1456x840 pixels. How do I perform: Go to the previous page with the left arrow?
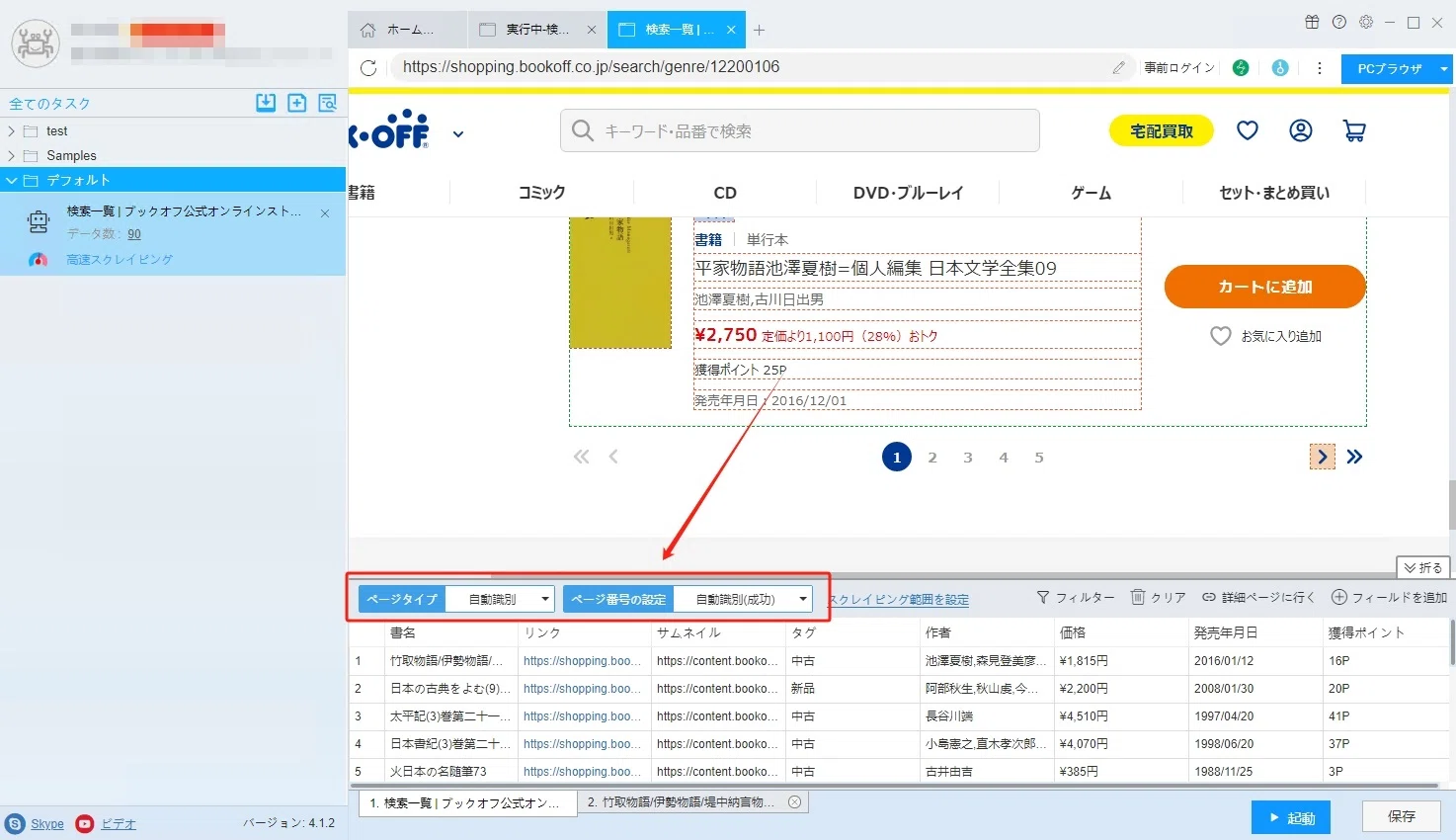coord(613,457)
